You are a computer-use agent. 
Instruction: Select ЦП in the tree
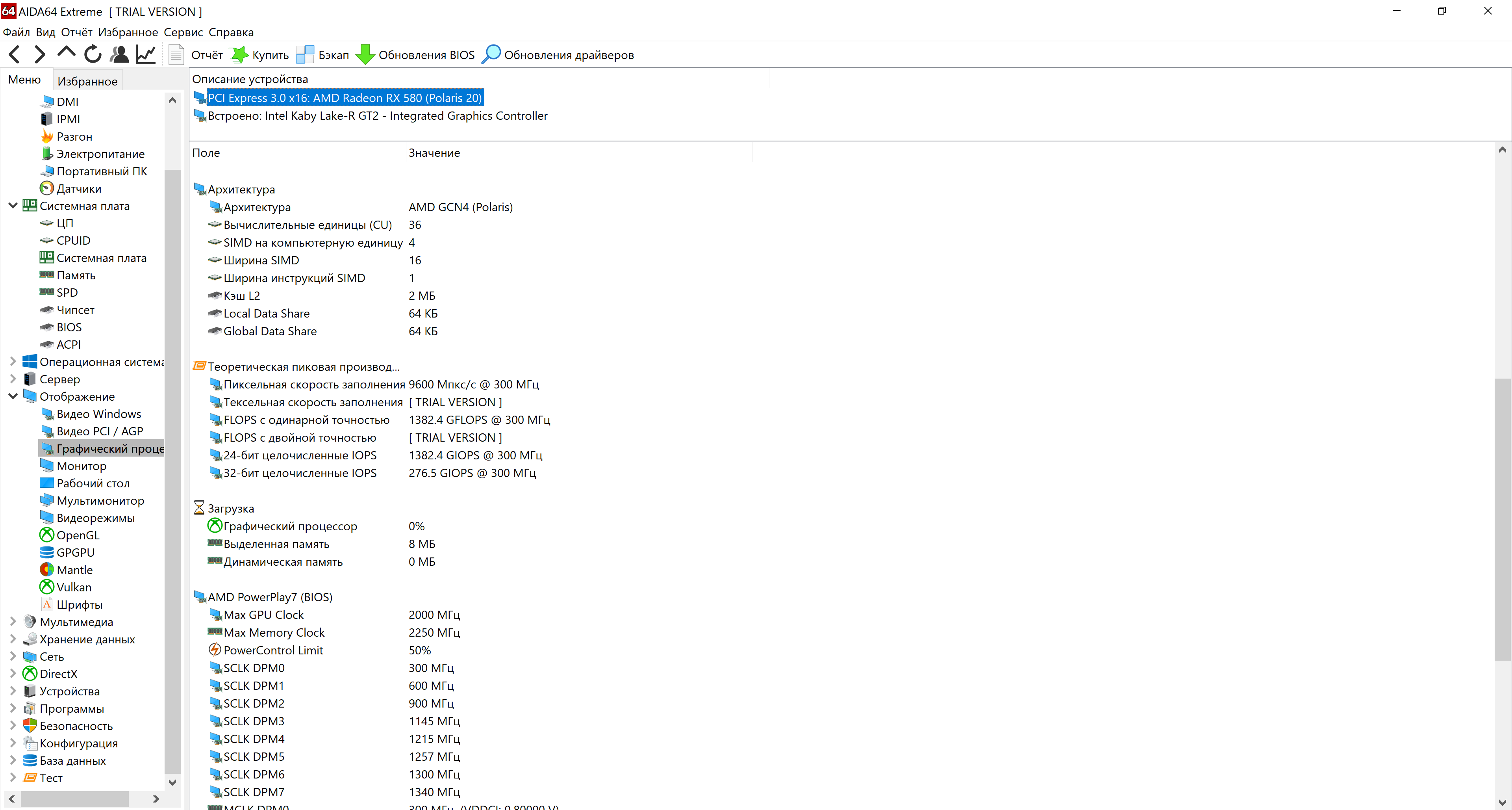point(56,223)
